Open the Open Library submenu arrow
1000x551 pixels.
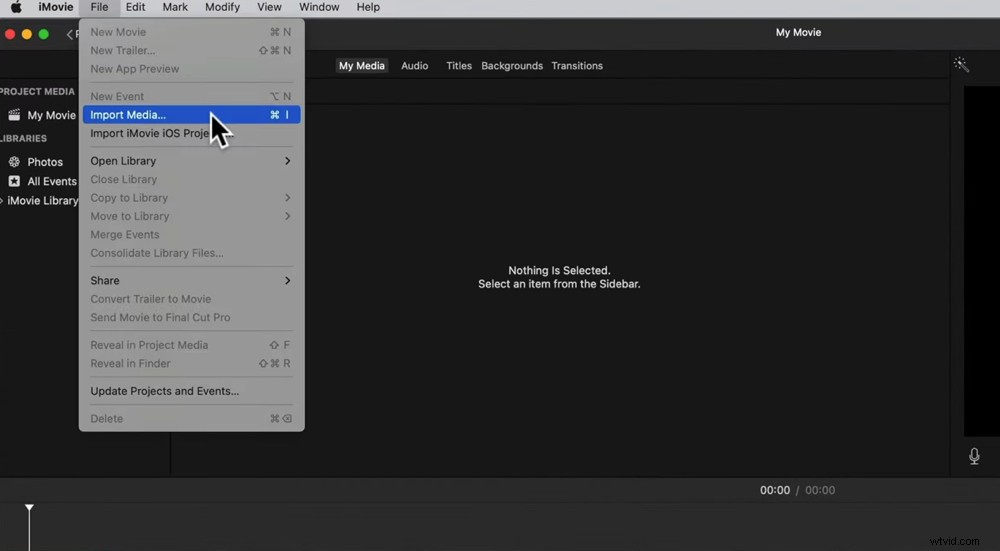(288, 161)
